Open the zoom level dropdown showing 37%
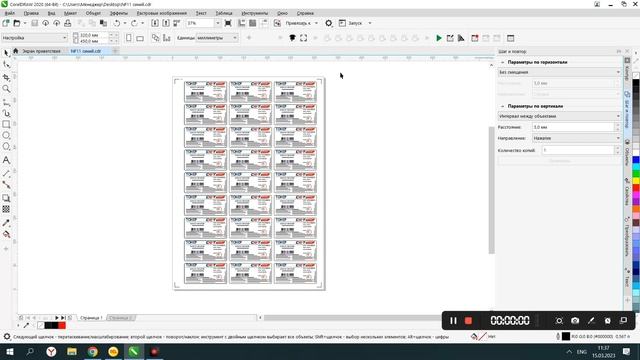Viewport: 640px width, 360px height. 218,23
